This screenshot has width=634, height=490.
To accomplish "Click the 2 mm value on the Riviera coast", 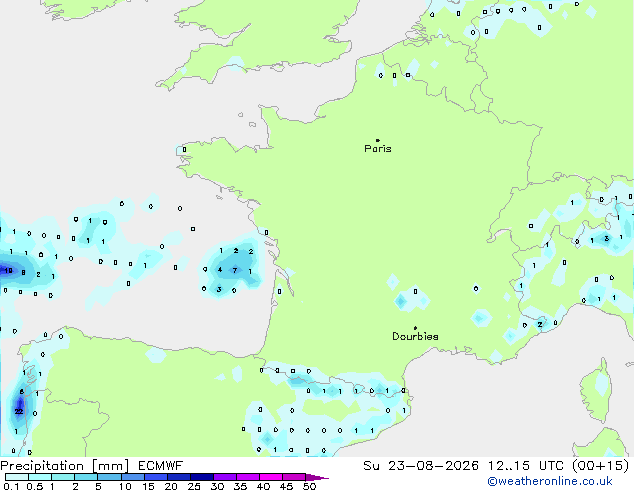I will [x=540, y=324].
